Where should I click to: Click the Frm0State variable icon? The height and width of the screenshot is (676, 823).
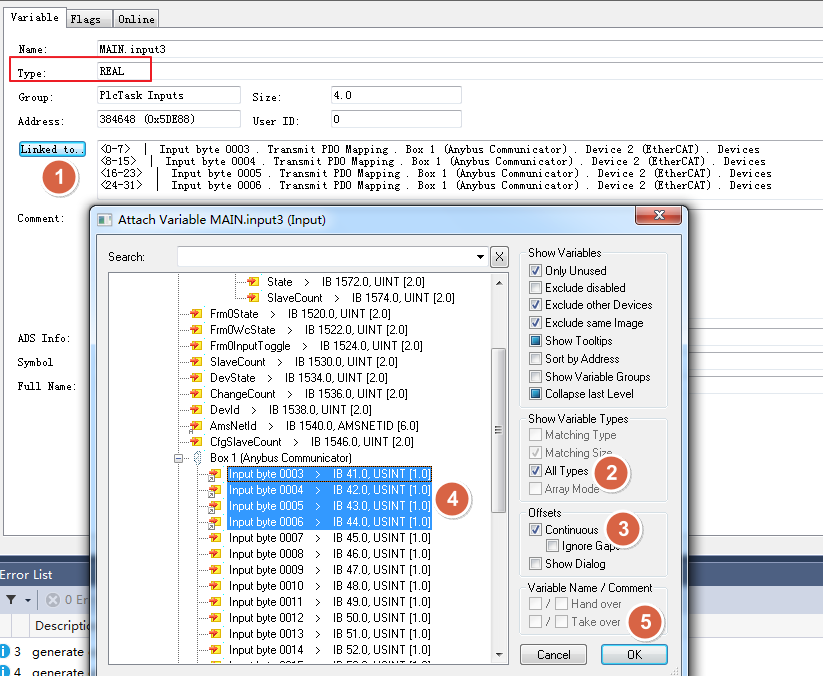(196, 314)
